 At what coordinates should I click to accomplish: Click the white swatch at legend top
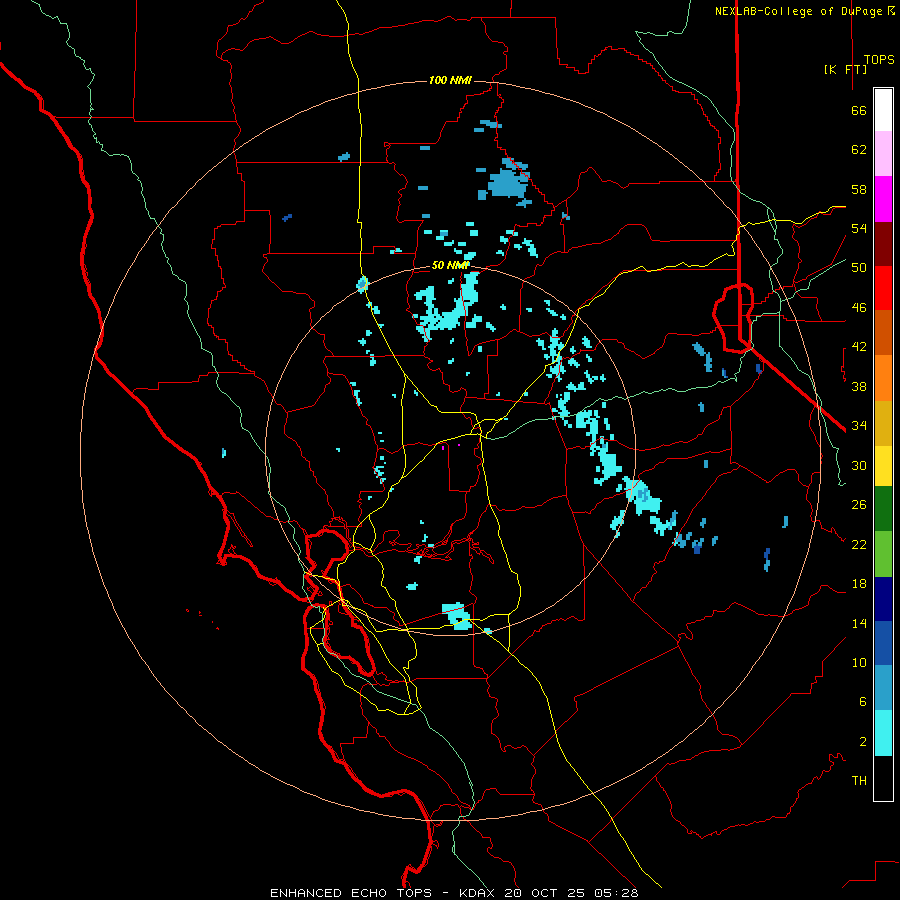(x=883, y=110)
